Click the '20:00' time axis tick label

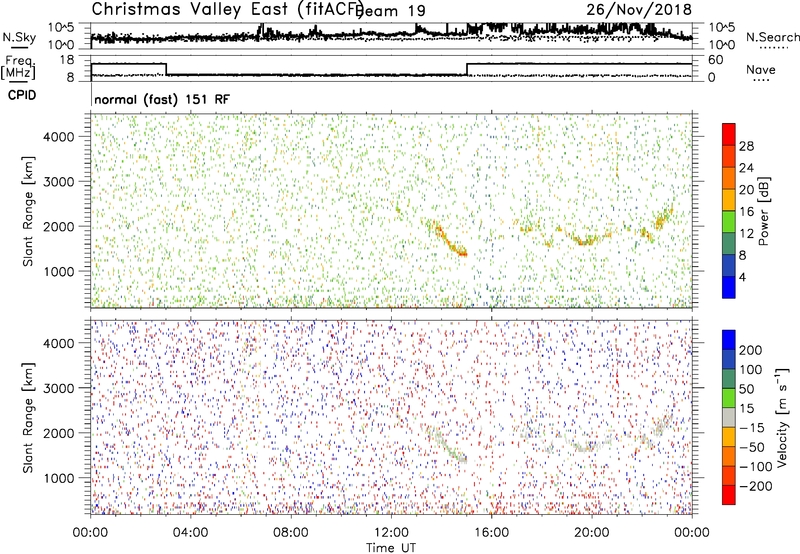[592, 533]
